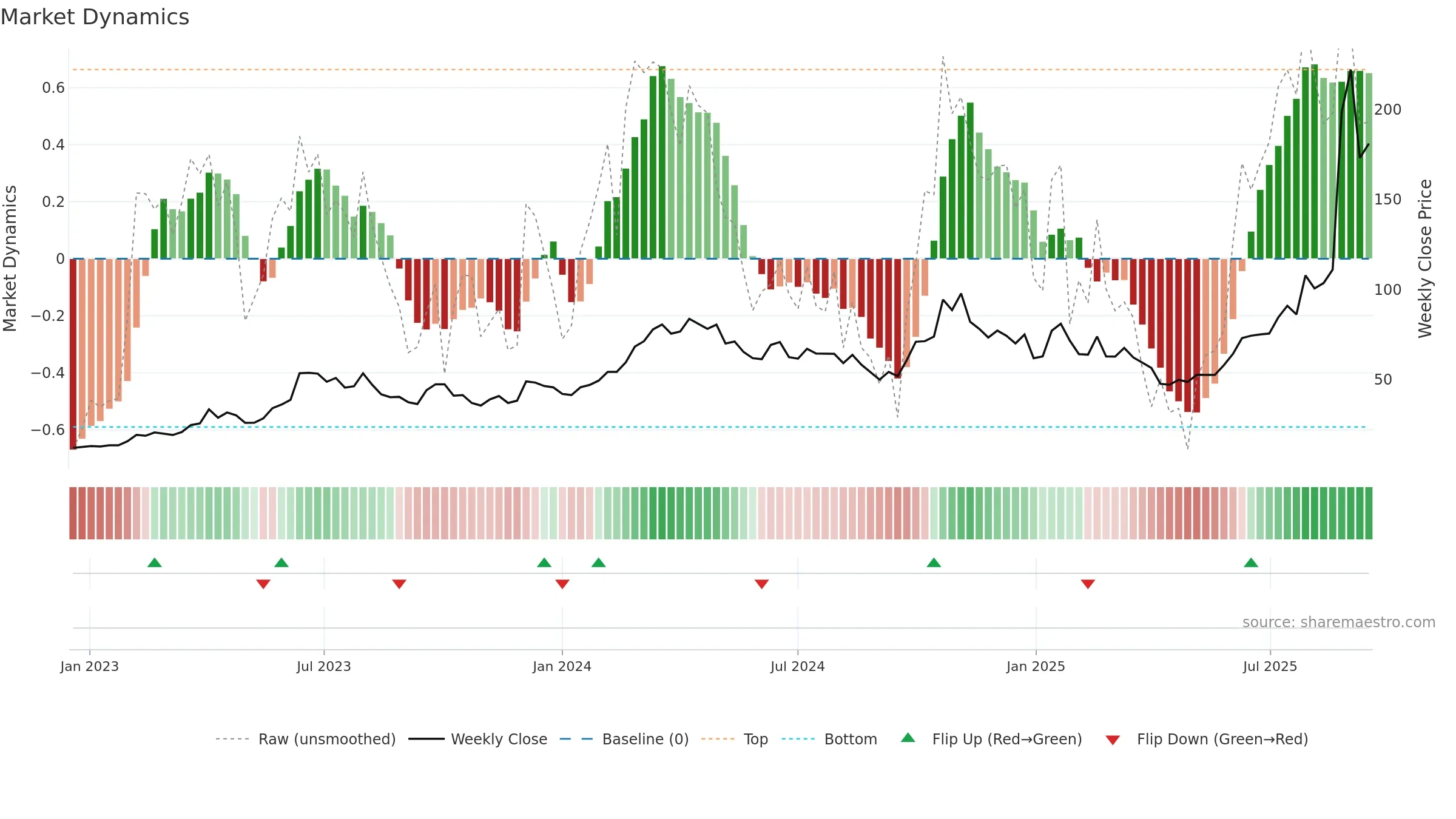Click the 150 right axis price label

[x=1388, y=200]
